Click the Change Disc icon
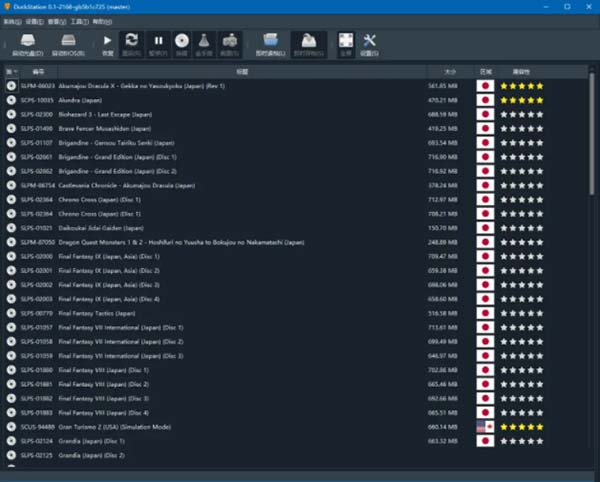This screenshot has width=600, height=482. coord(182,42)
